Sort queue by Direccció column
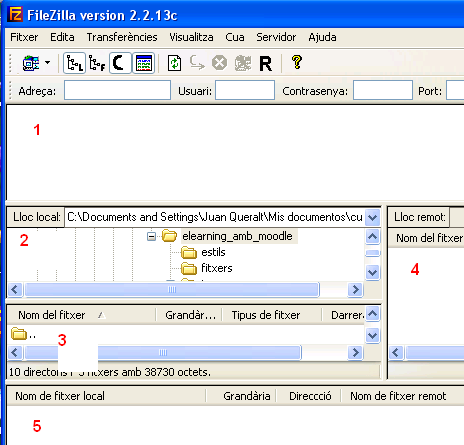Screen dimensions: 464x445 point(310,396)
